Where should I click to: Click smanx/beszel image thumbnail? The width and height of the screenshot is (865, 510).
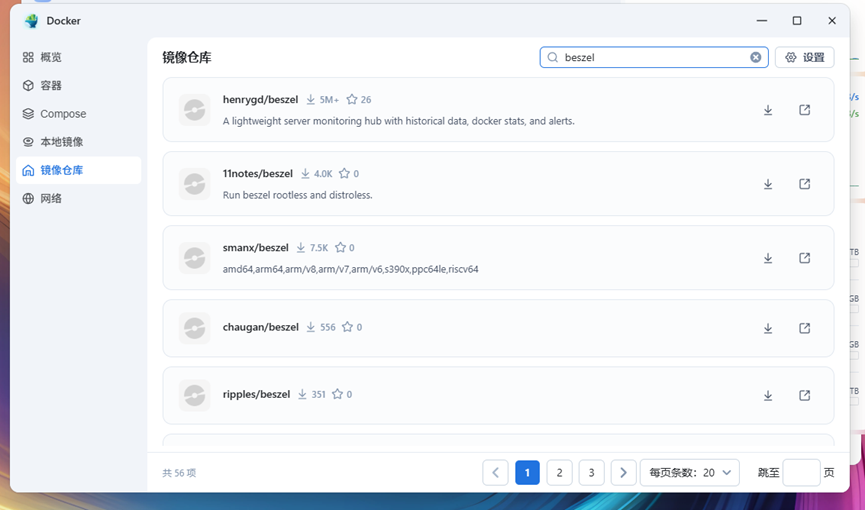click(194, 258)
